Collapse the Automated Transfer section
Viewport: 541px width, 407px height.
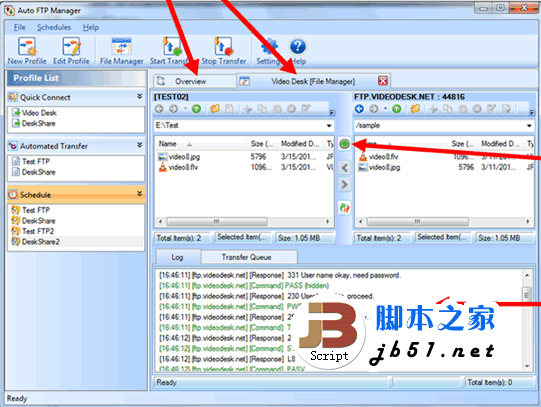(139, 145)
